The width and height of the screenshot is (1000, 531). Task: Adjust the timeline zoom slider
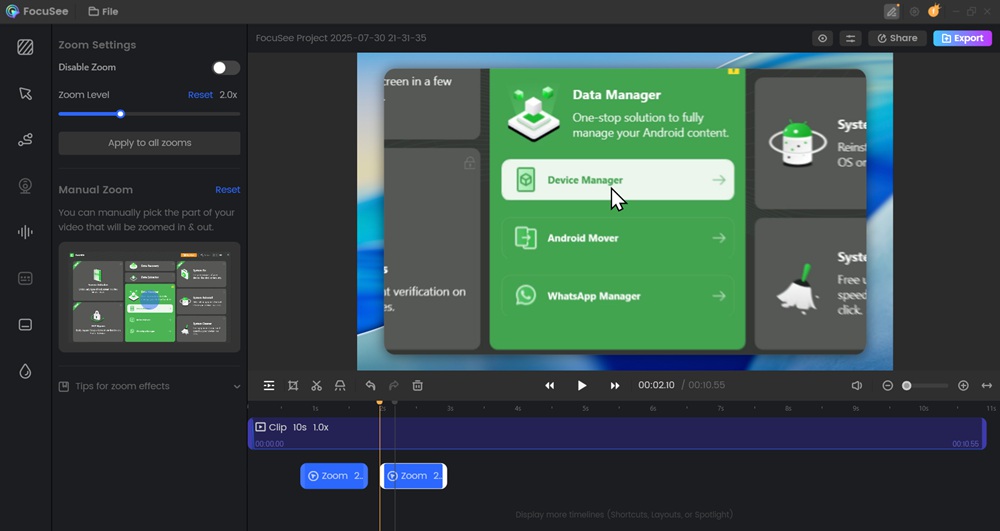925,386
